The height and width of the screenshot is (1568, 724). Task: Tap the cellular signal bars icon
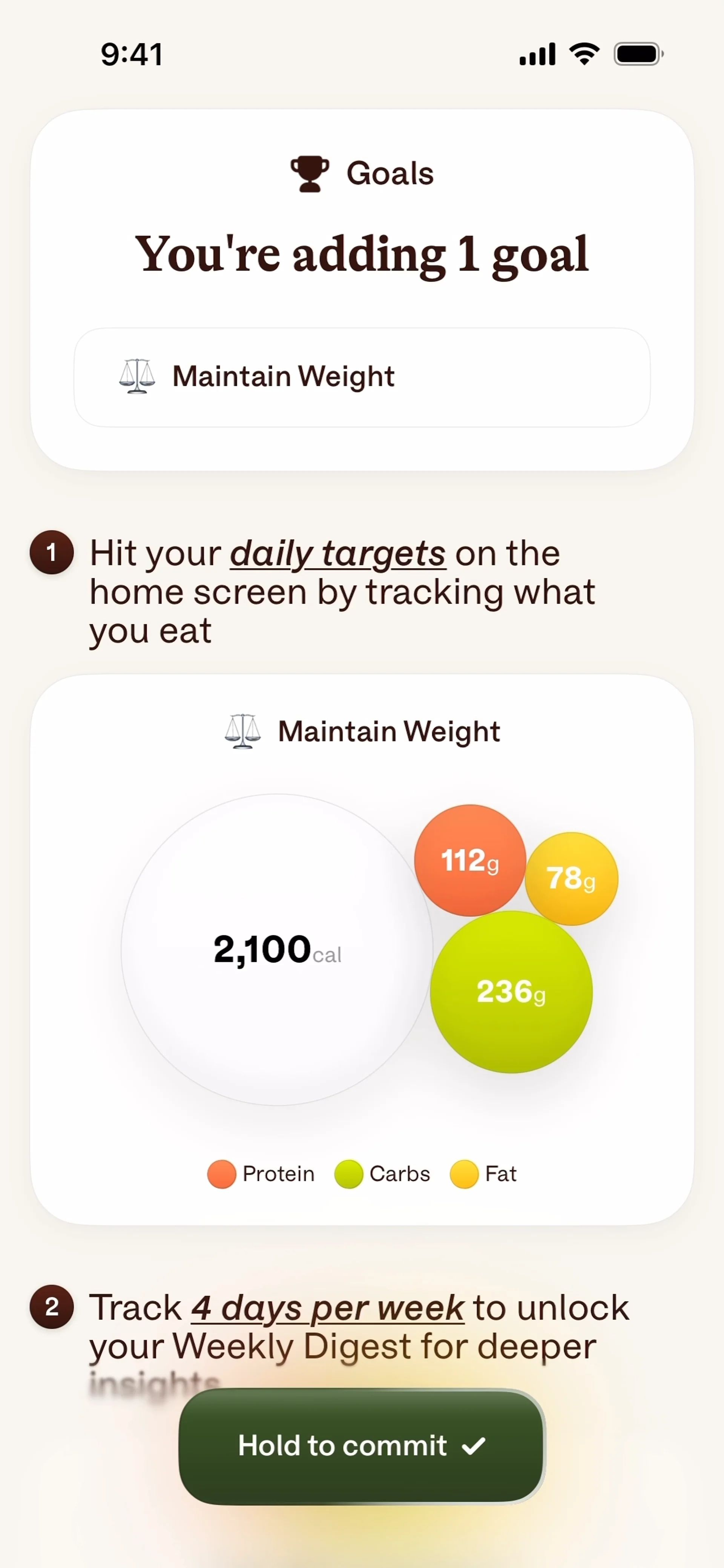pyautogui.click(x=537, y=54)
